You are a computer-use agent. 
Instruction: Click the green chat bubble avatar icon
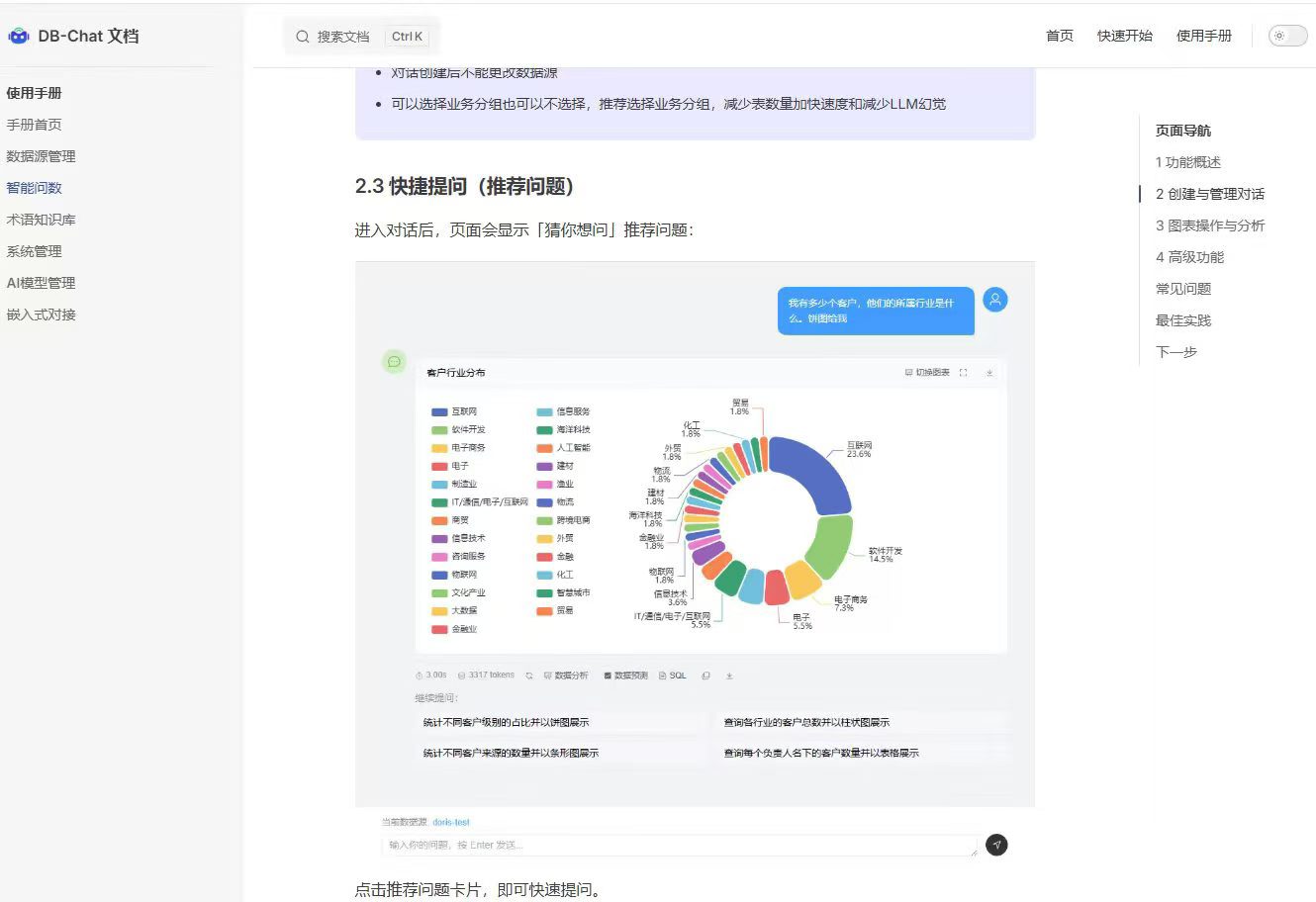(x=394, y=362)
